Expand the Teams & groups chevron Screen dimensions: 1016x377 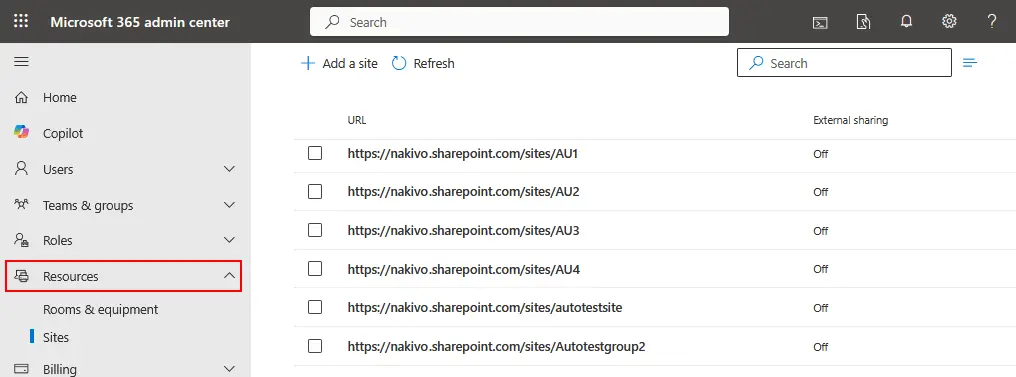pyautogui.click(x=229, y=205)
